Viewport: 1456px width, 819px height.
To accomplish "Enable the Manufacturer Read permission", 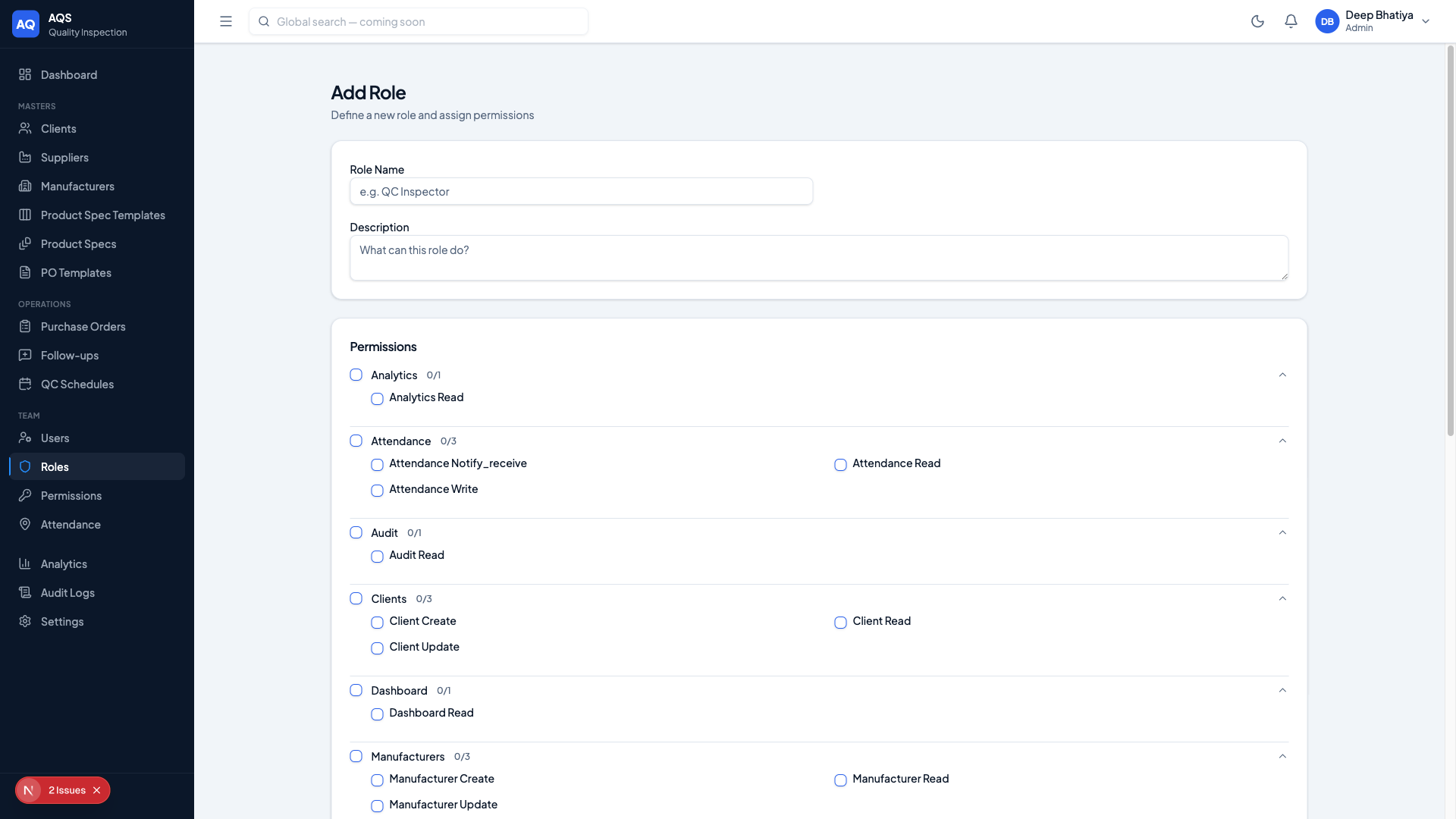I will click(840, 780).
